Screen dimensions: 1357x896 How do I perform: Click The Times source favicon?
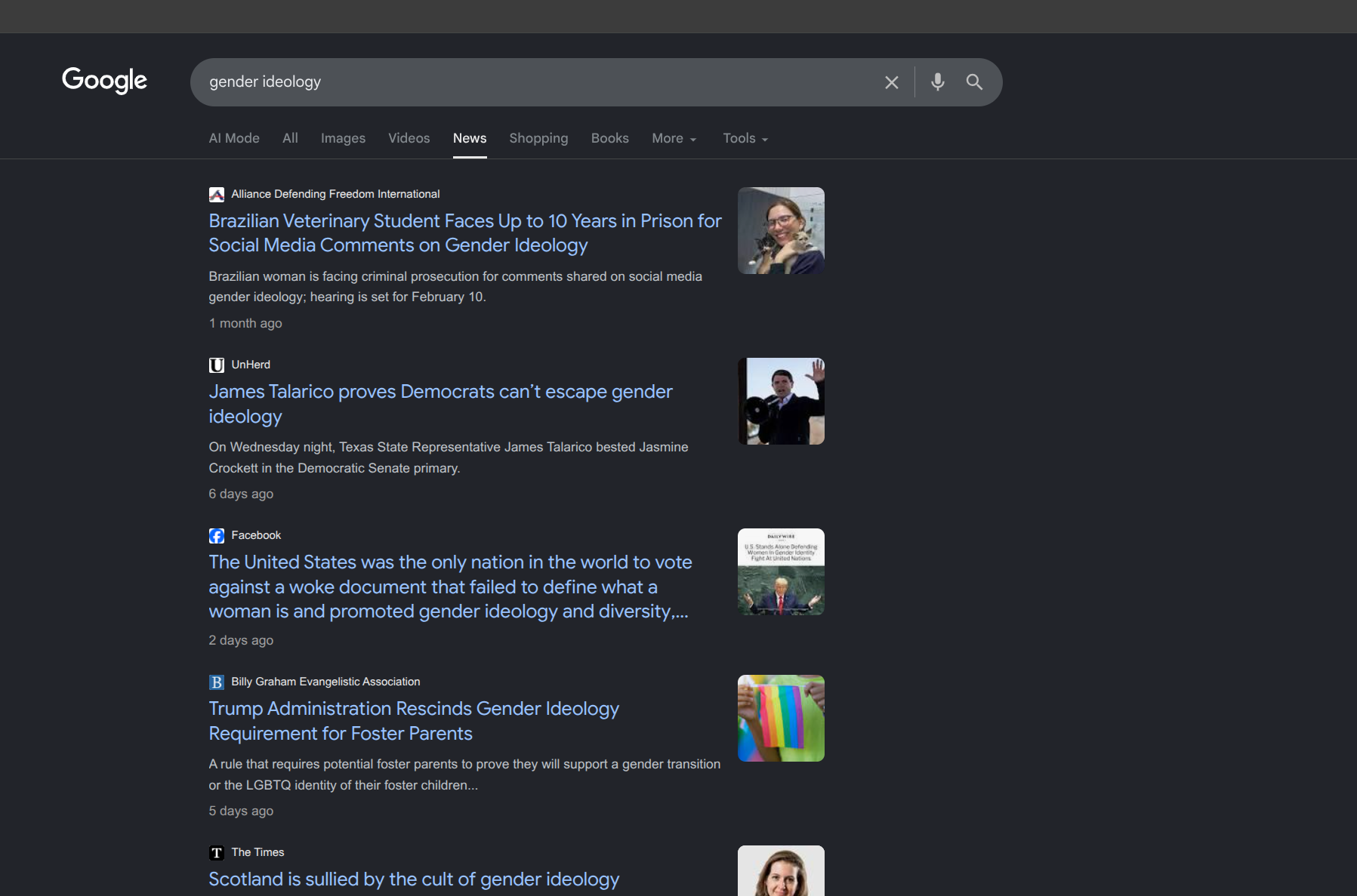pos(217,853)
